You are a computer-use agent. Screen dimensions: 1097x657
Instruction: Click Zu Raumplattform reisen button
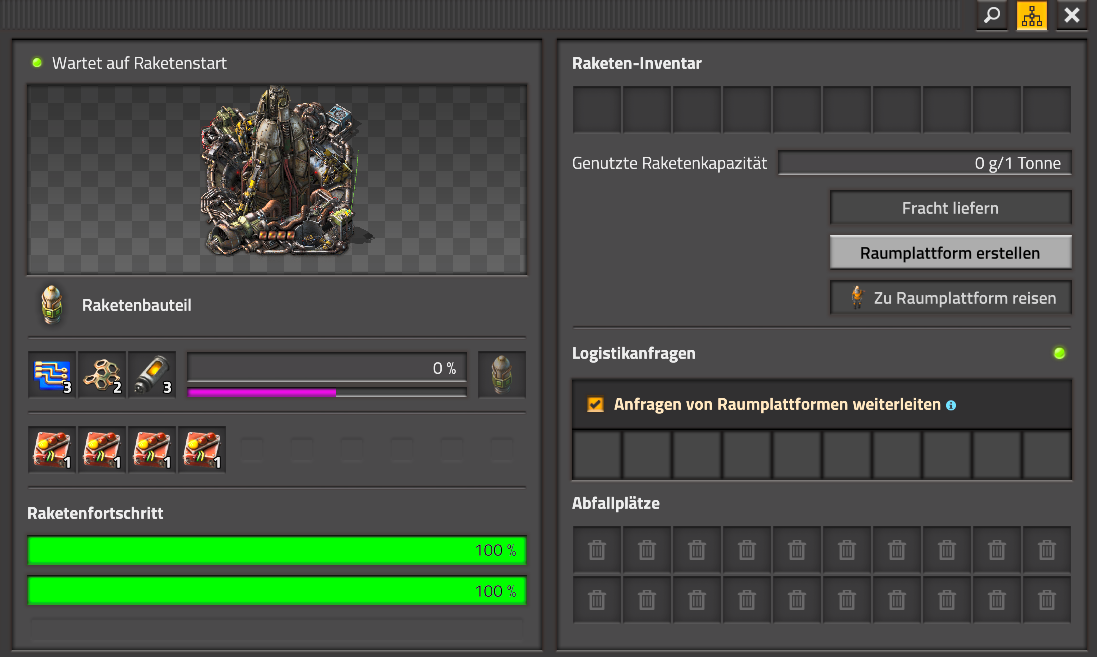click(950, 298)
